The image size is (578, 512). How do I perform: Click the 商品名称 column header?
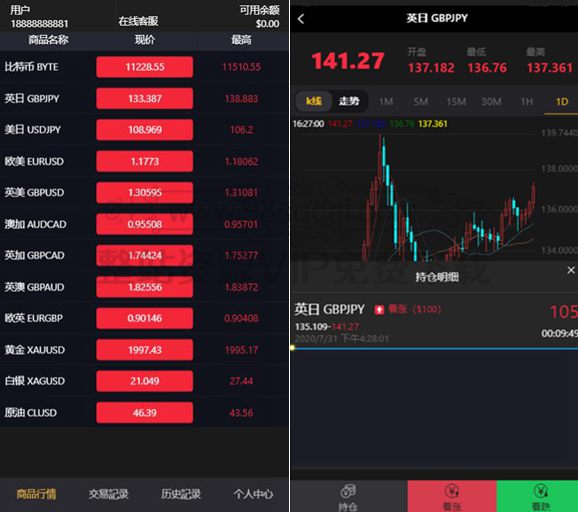[48, 40]
